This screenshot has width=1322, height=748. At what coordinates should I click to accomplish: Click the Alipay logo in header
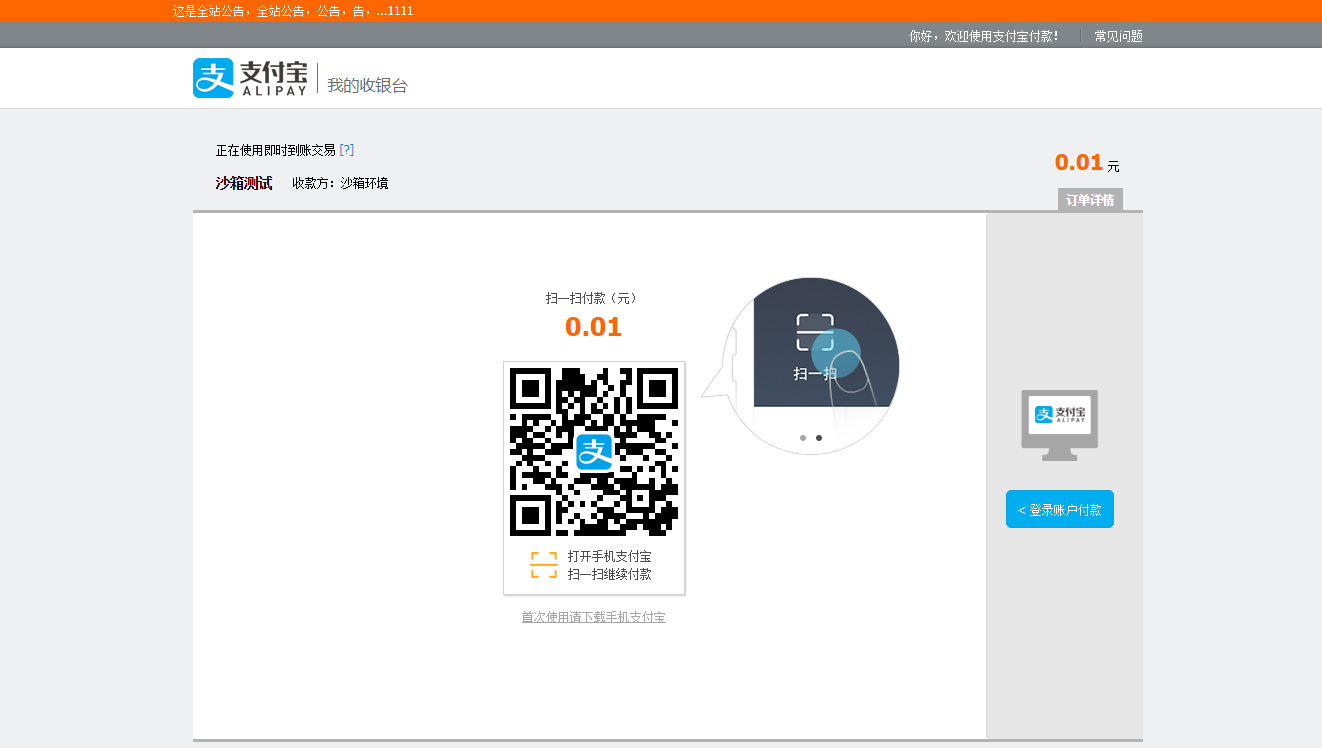(250, 78)
